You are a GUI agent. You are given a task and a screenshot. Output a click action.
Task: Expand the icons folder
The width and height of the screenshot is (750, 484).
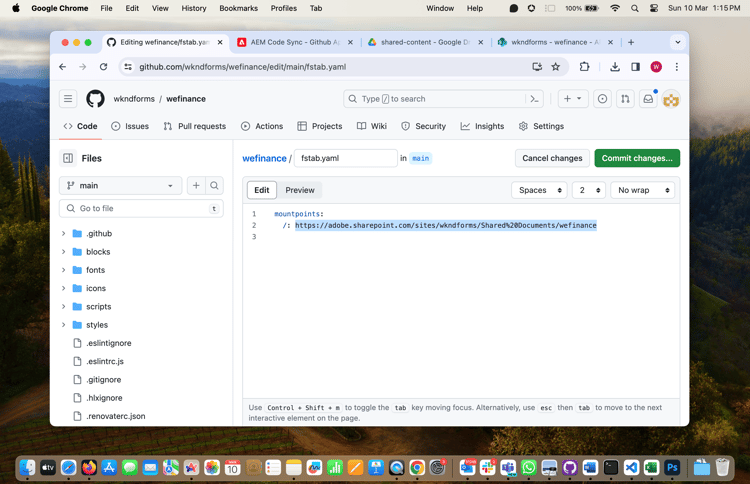click(x=64, y=288)
